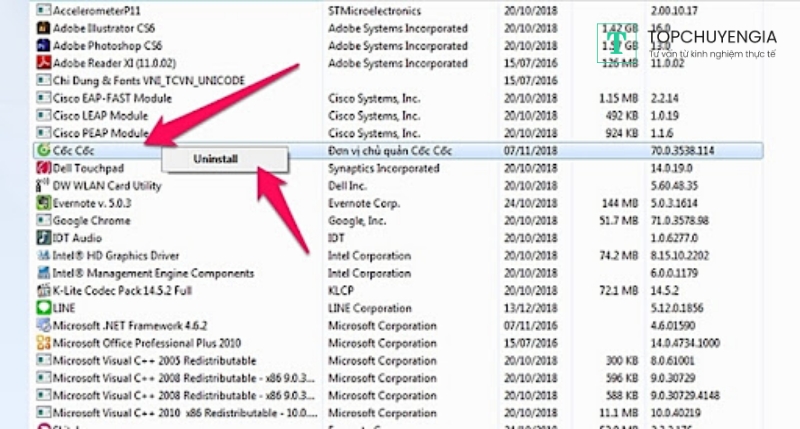Click the Adobe Reader XI icon
Viewport: 800px width, 429px height.
pyautogui.click(x=43, y=63)
